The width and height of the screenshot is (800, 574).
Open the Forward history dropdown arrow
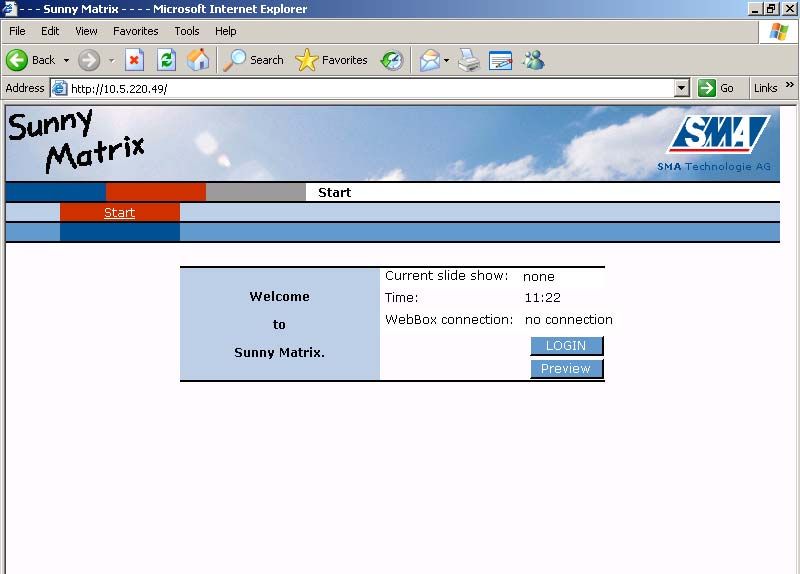(112, 60)
